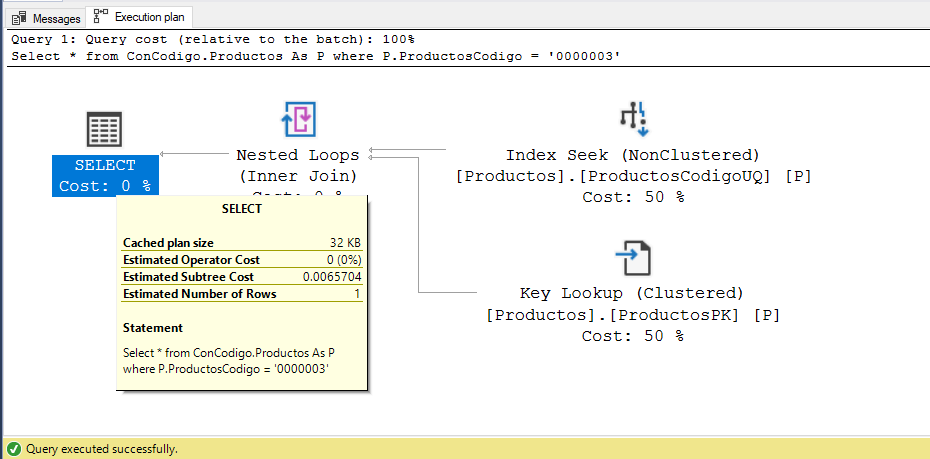Click the Statement heading in tooltip
The image size is (930, 459).
[x=153, y=328]
